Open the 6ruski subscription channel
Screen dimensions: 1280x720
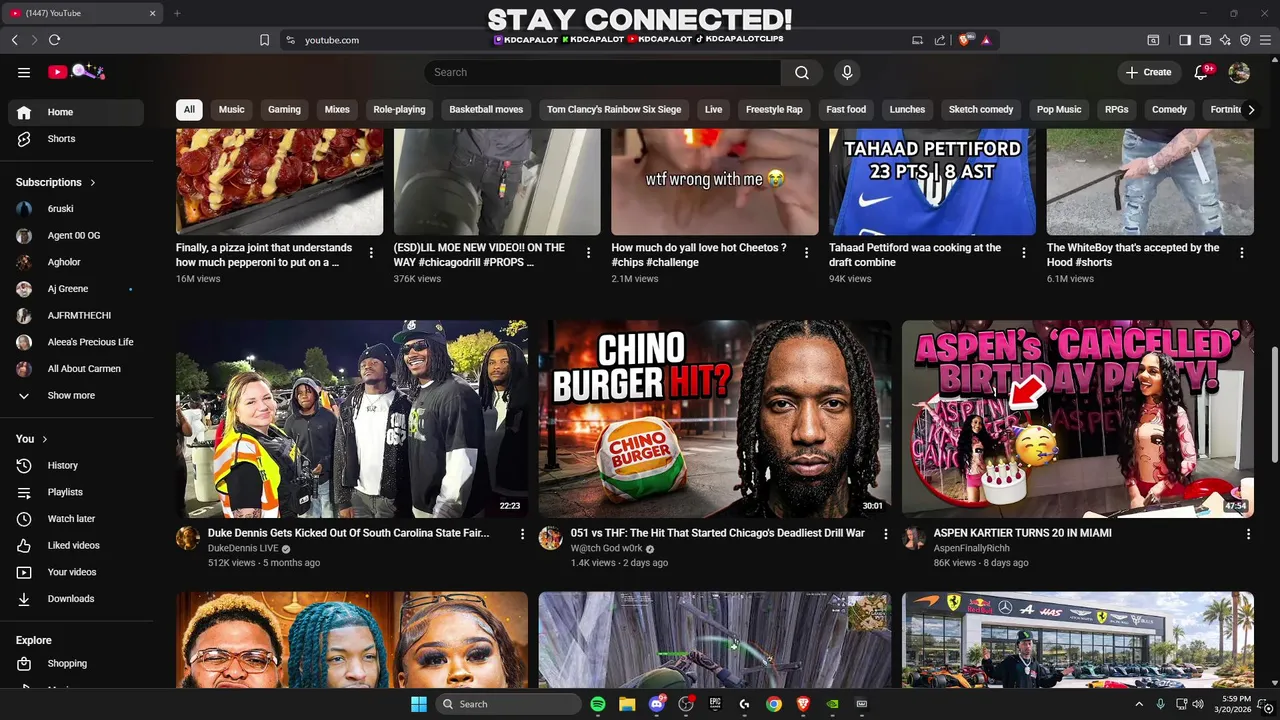point(76,209)
